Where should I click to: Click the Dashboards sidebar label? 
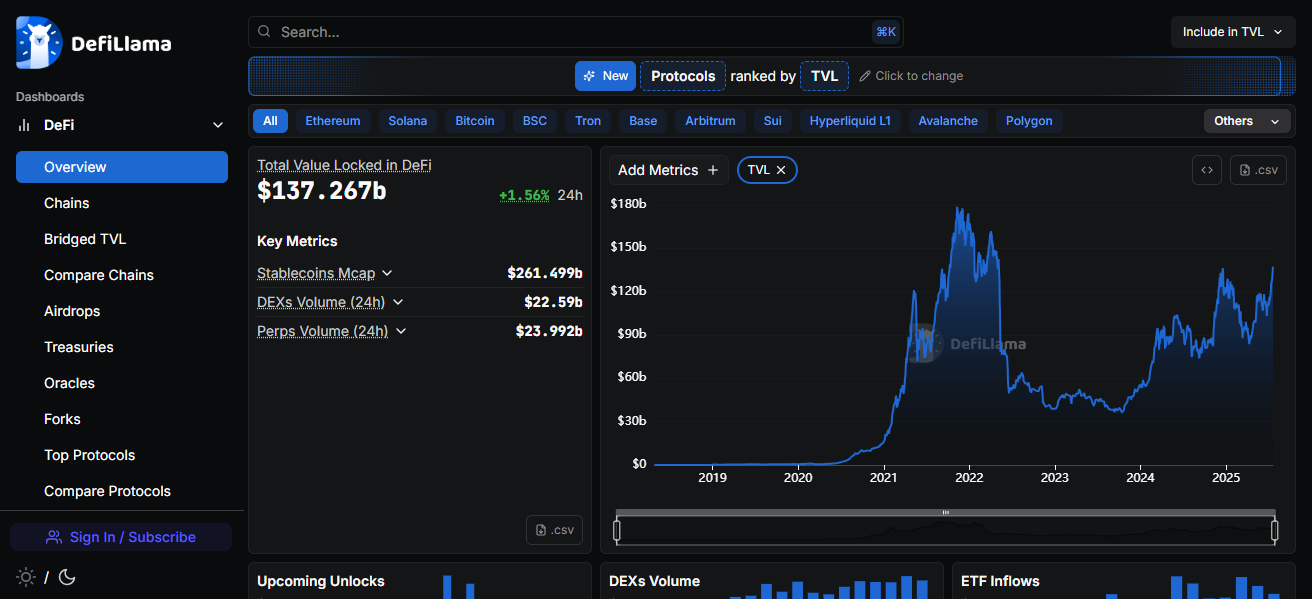(x=50, y=97)
